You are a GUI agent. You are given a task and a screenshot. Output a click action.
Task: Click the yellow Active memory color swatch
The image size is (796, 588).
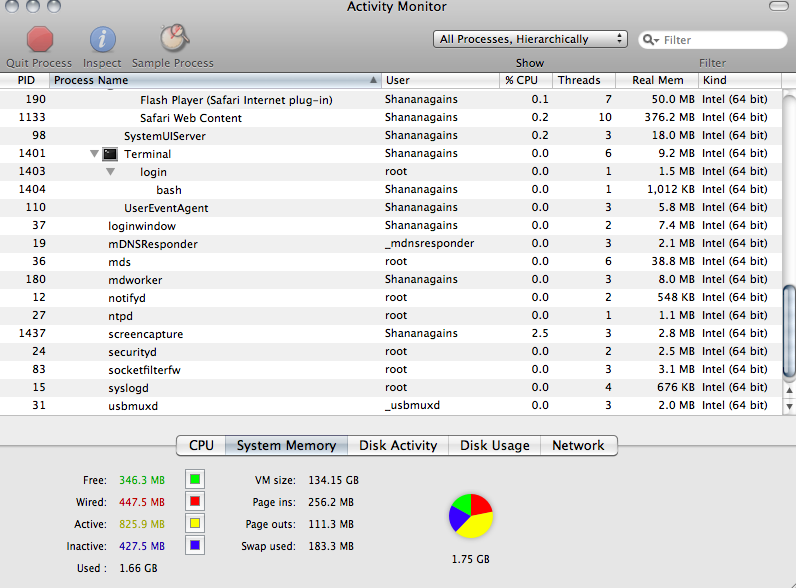click(195, 524)
